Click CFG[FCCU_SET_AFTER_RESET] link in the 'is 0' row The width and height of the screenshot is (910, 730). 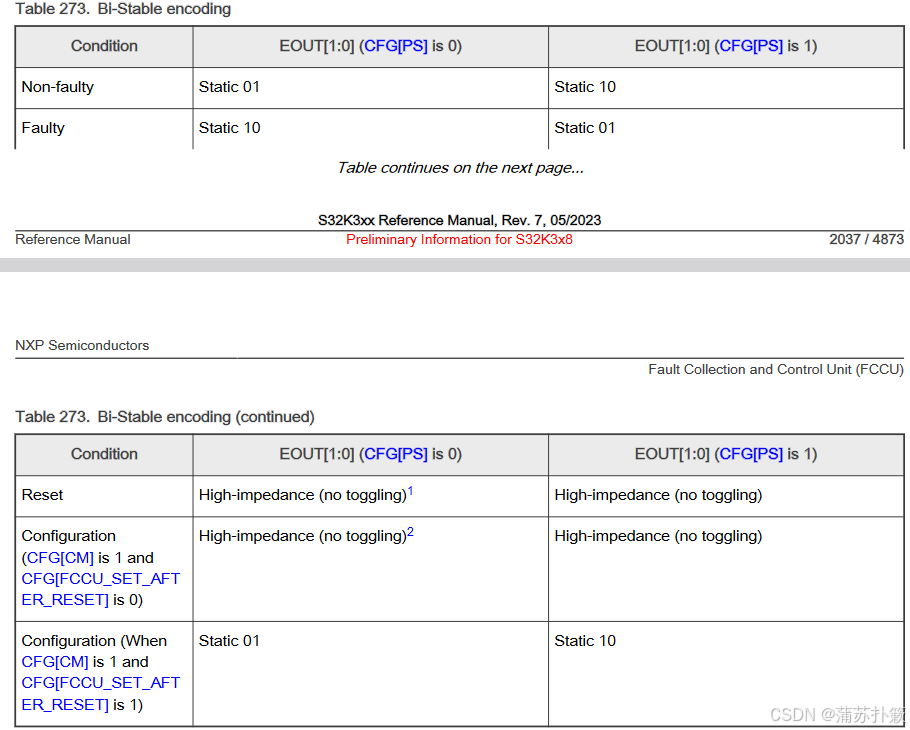click(x=100, y=589)
